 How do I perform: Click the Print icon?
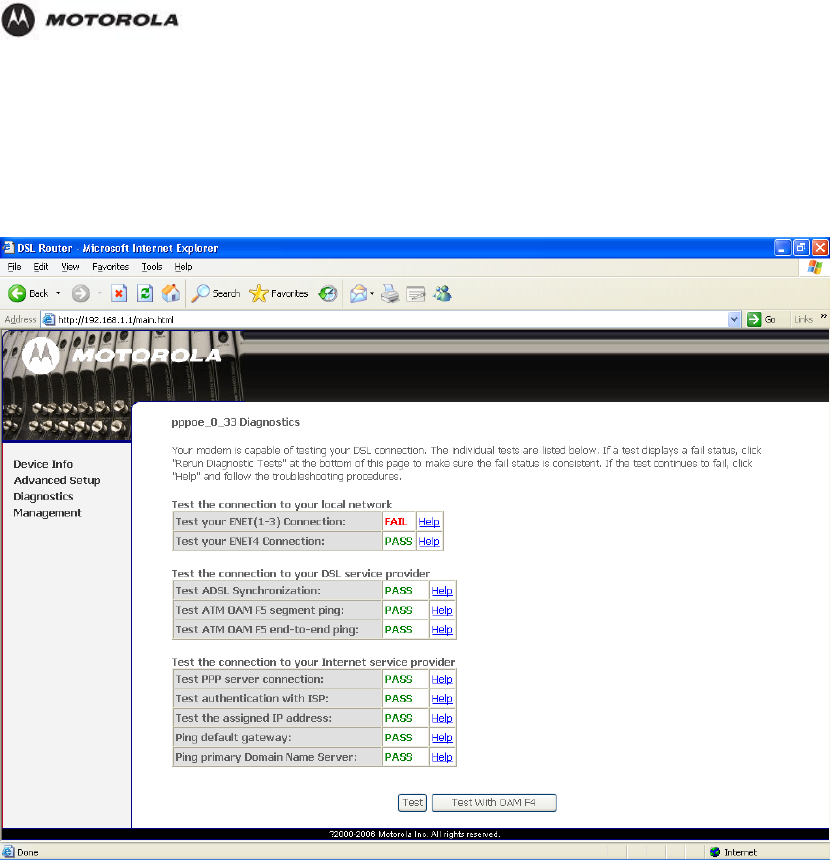point(390,293)
